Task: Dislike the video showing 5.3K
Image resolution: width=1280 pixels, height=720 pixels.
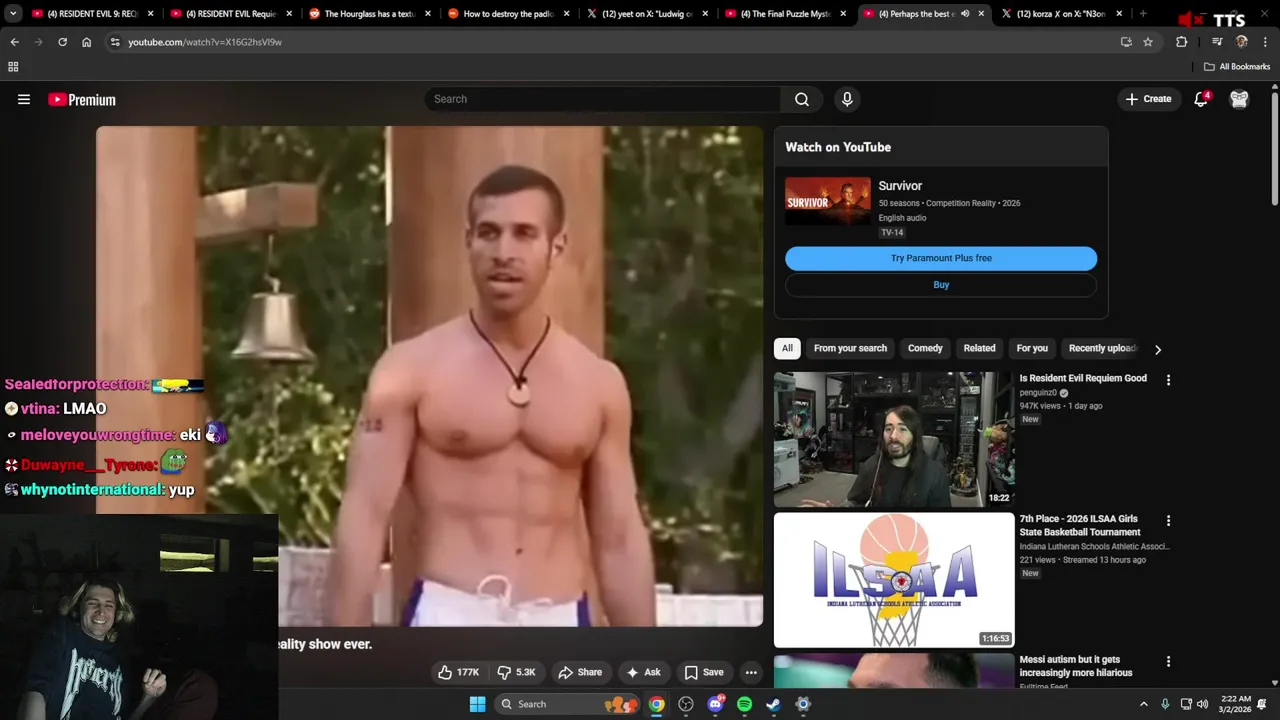Action: (x=517, y=672)
